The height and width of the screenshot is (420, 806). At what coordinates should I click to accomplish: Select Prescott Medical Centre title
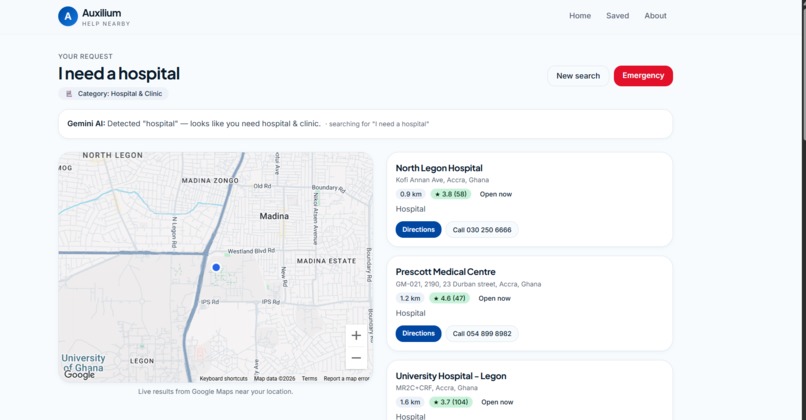[446, 272]
